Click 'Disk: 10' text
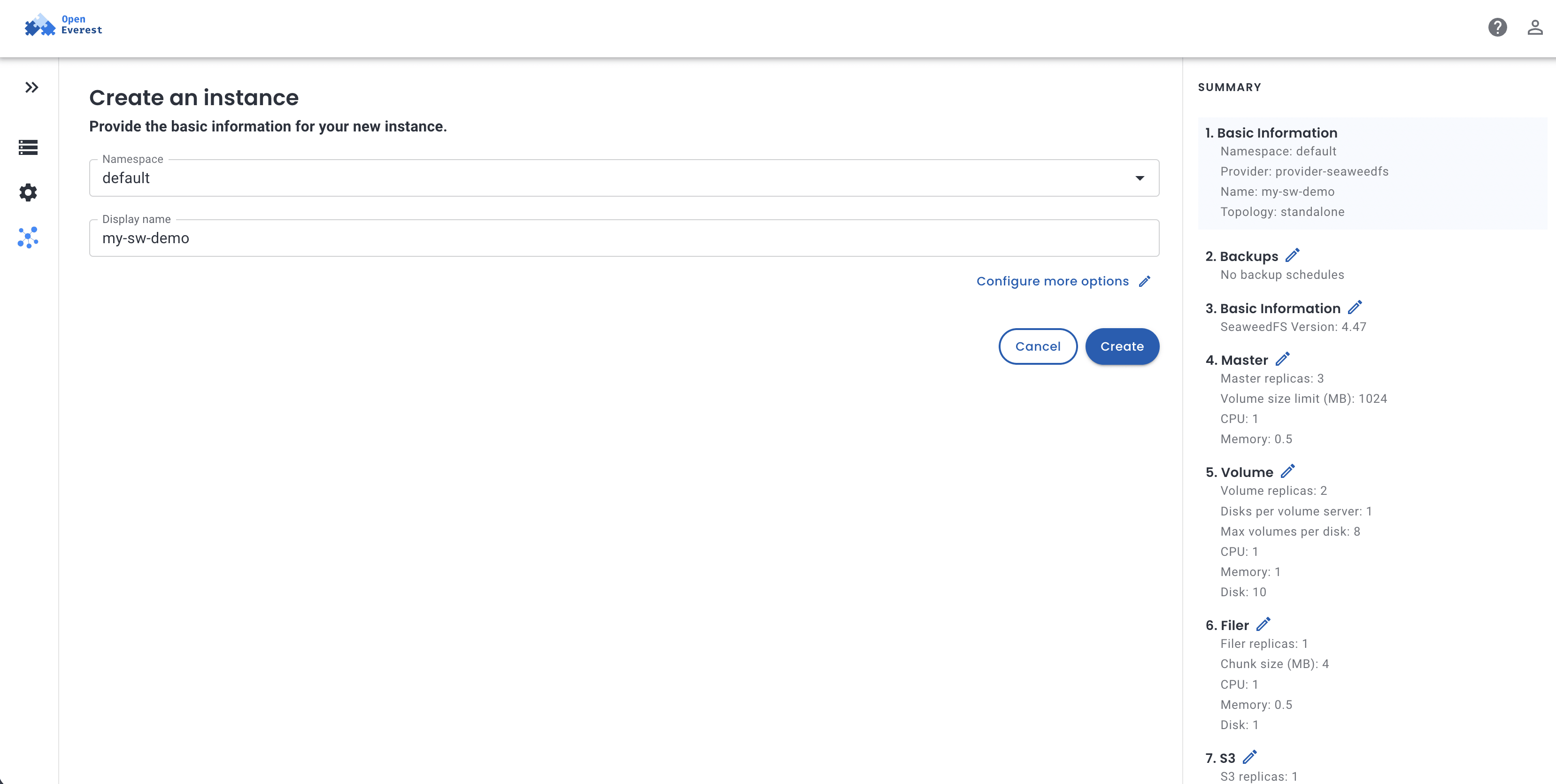Screen dimensions: 1556x784 [x=1243, y=592]
